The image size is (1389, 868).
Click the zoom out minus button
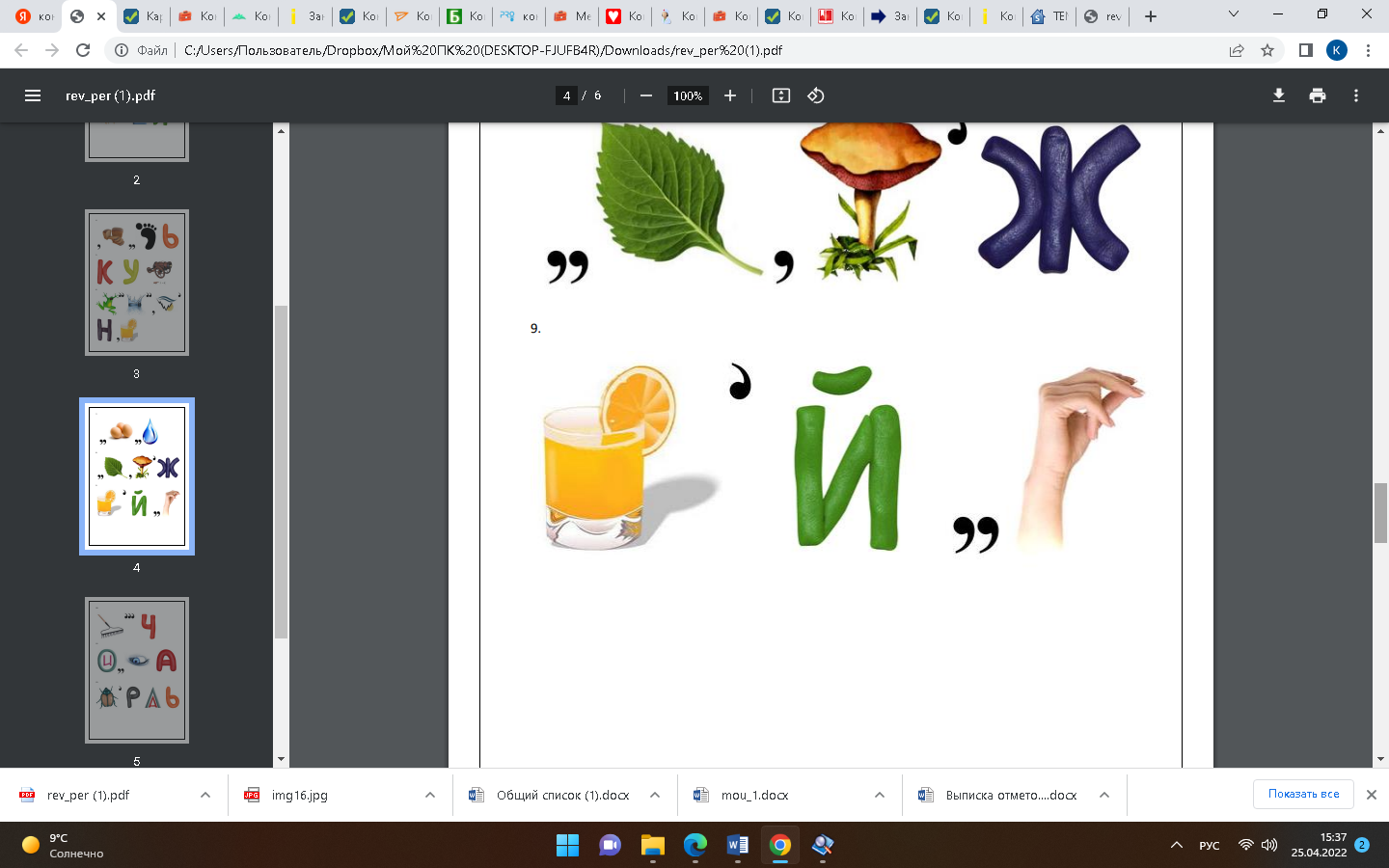[646, 95]
